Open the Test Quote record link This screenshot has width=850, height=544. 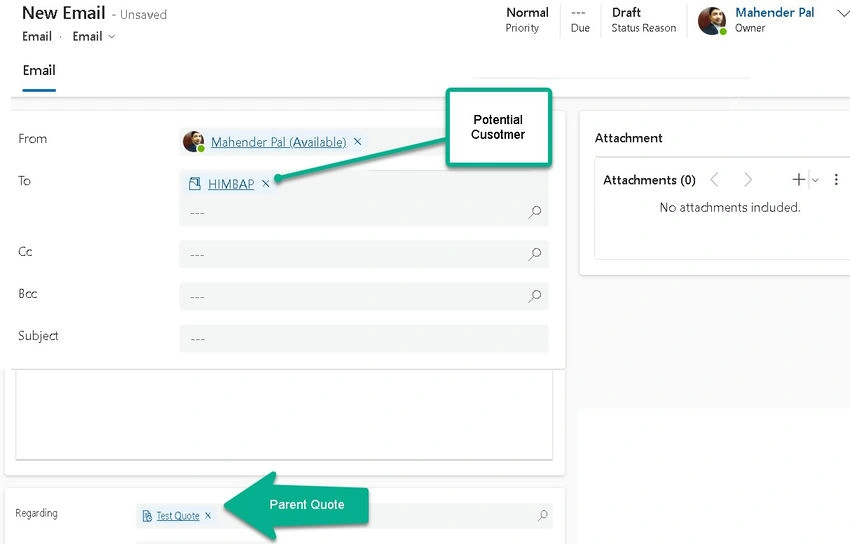[178, 516]
